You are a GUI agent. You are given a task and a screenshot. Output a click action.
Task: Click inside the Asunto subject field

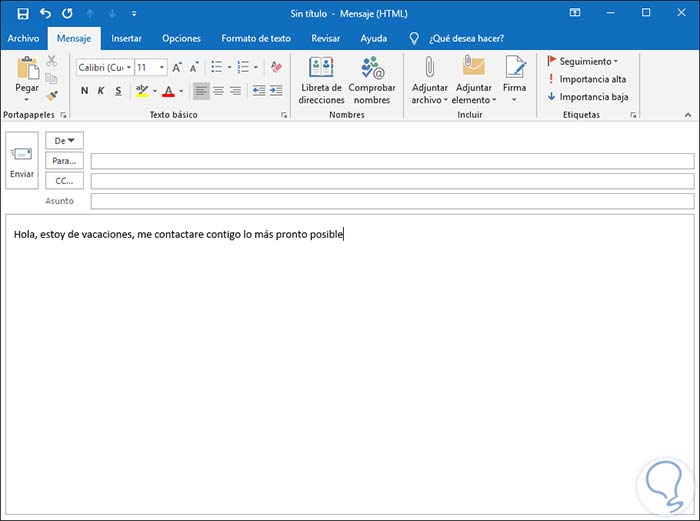[392, 201]
